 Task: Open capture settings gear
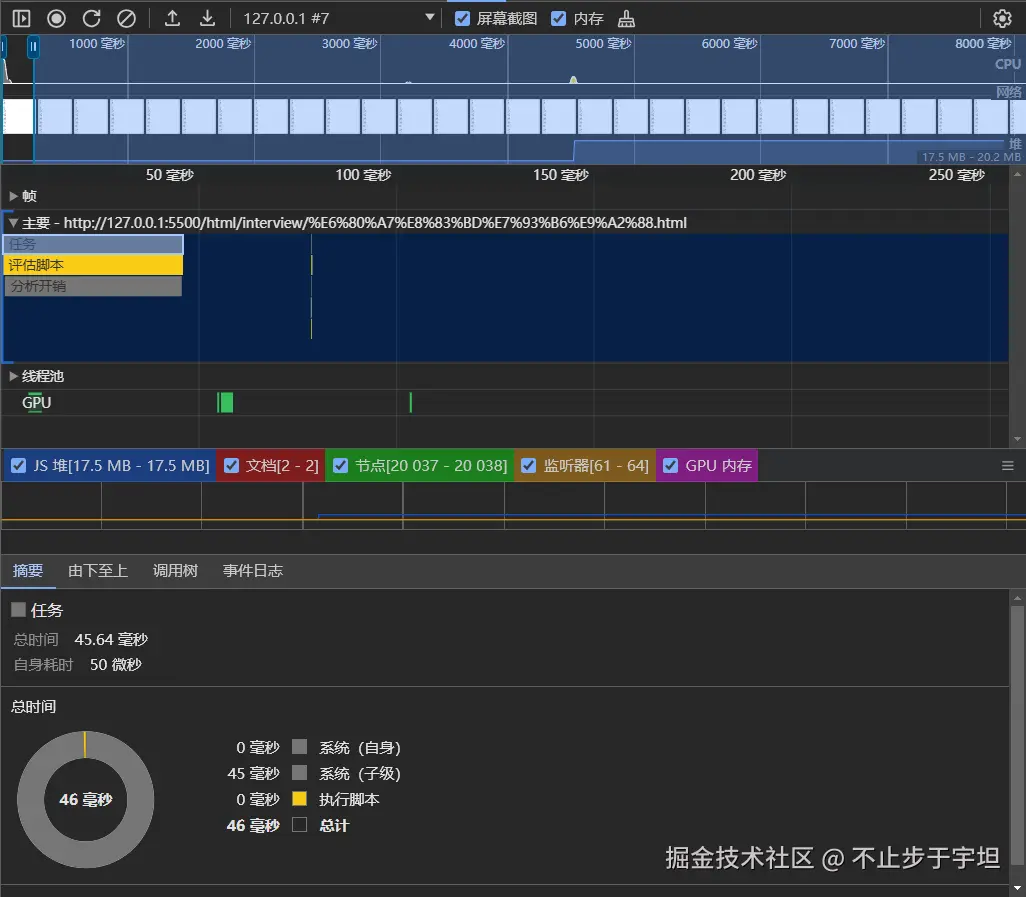pyautogui.click(x=1002, y=18)
